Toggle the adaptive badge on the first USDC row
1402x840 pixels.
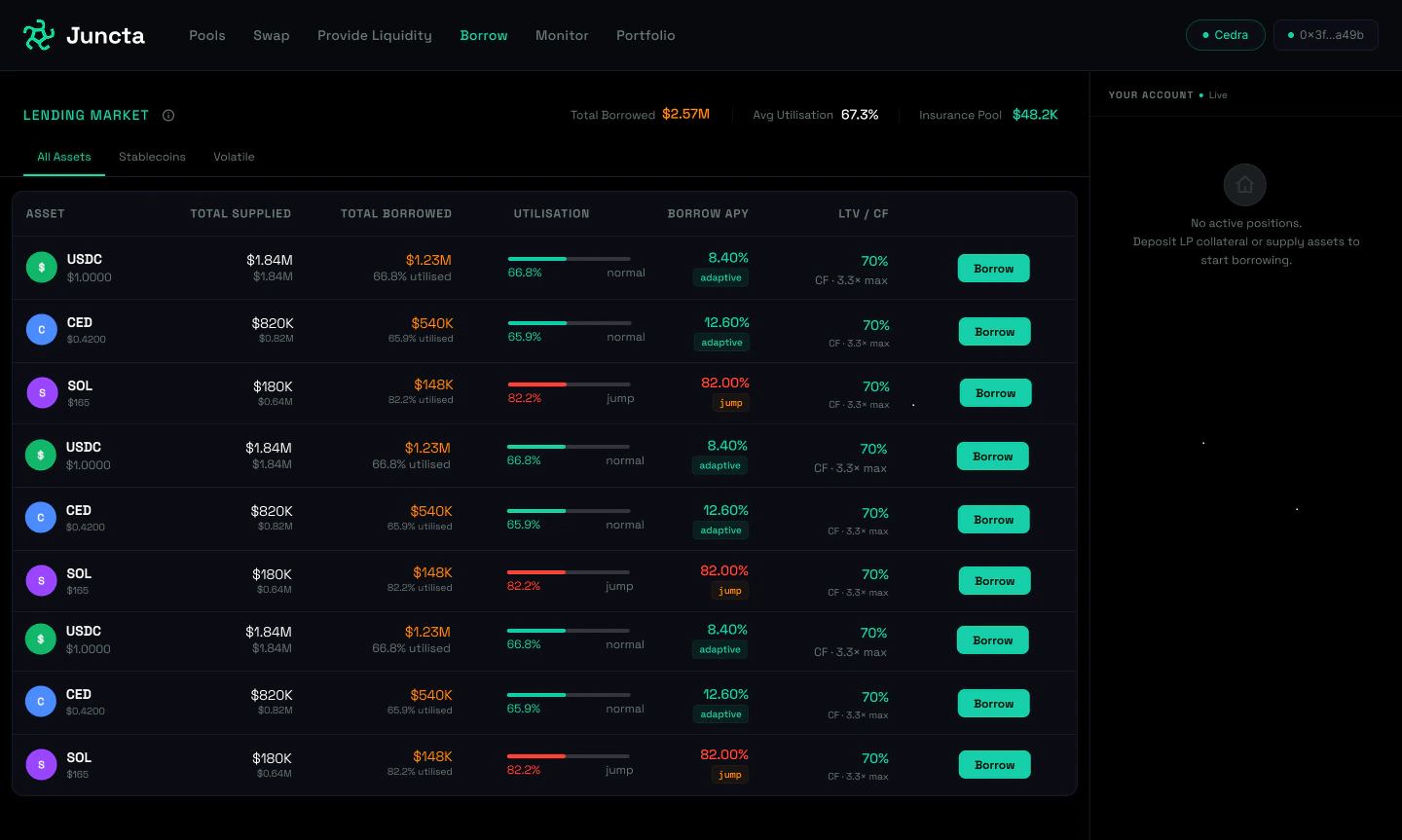pos(720,277)
